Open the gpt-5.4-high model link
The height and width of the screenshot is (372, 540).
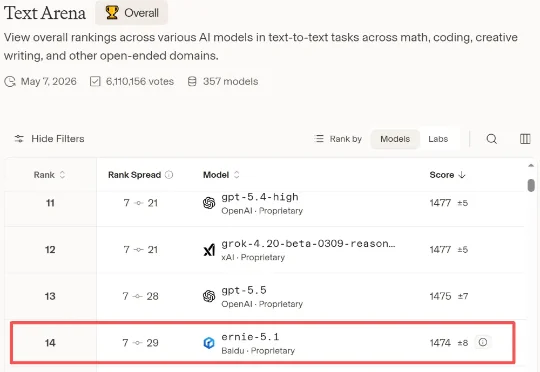tap(260, 197)
